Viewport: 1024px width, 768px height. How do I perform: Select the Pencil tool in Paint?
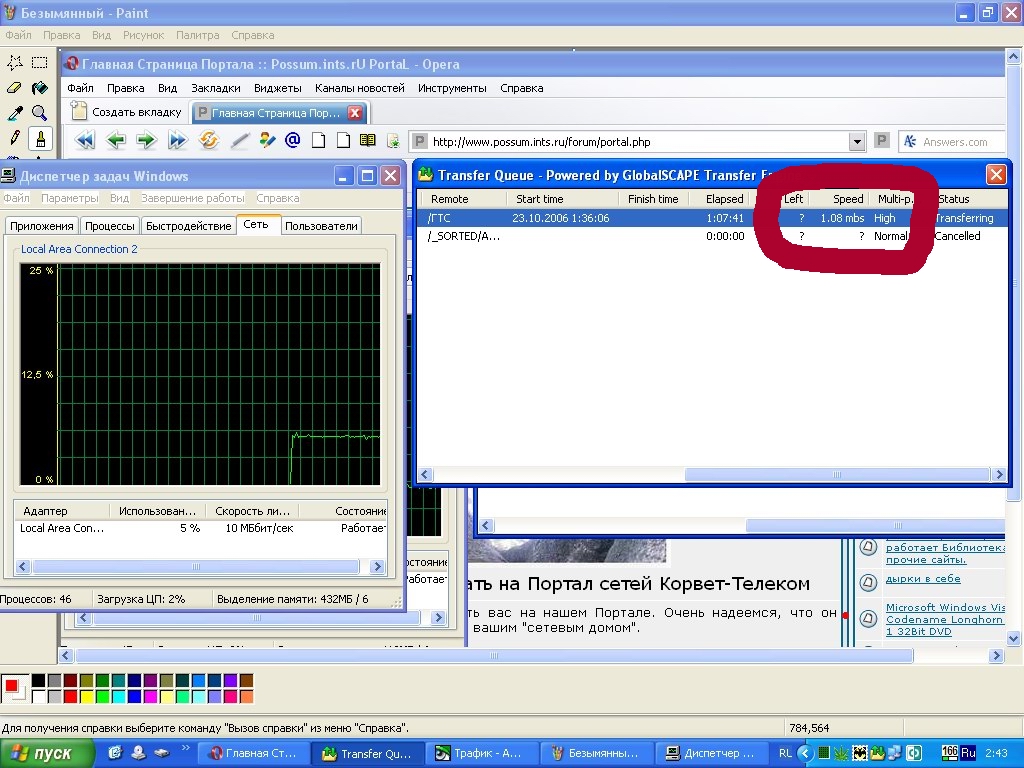pos(15,138)
